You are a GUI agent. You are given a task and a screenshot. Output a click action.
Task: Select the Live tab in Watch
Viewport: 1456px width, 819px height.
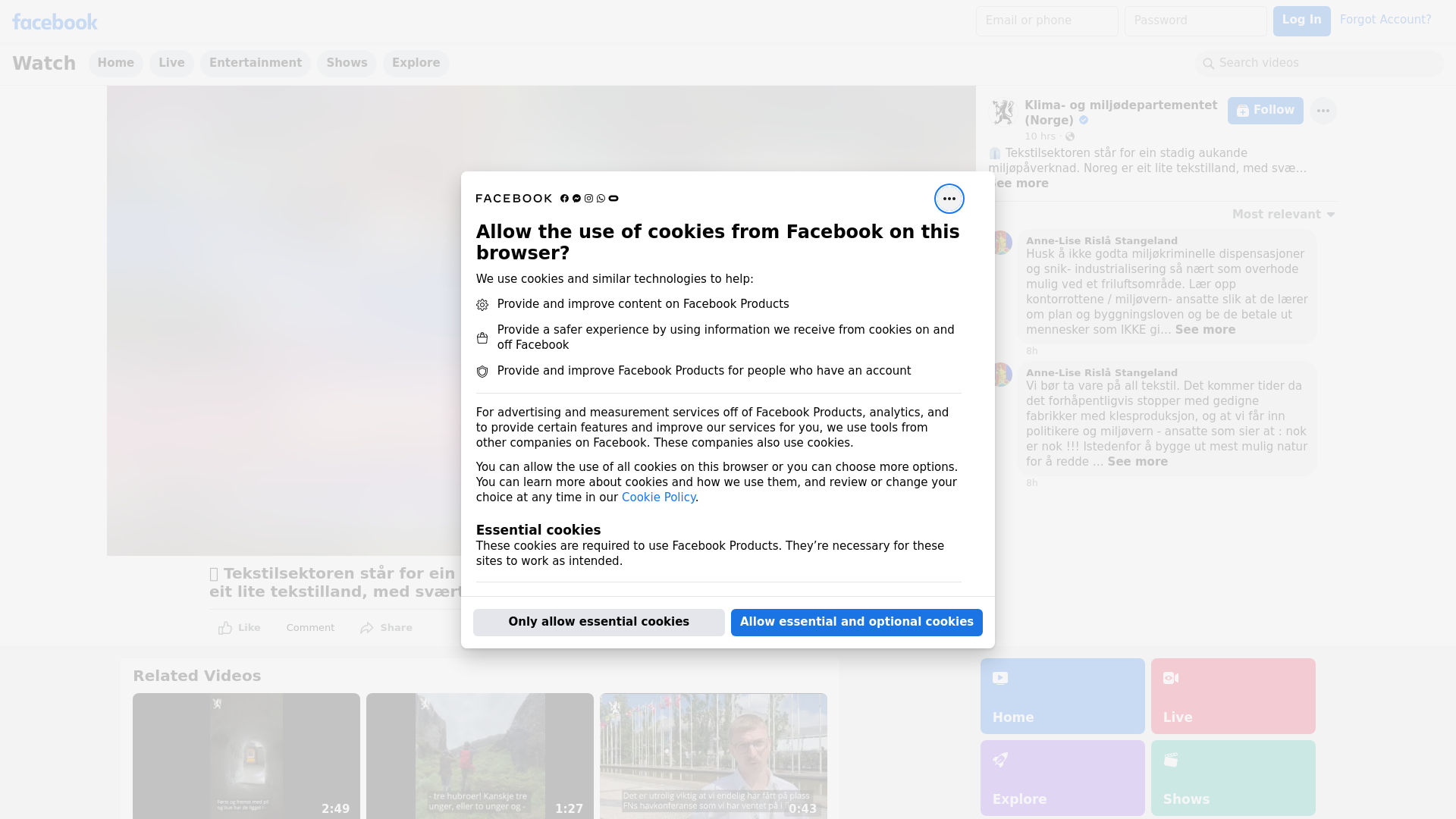[171, 63]
